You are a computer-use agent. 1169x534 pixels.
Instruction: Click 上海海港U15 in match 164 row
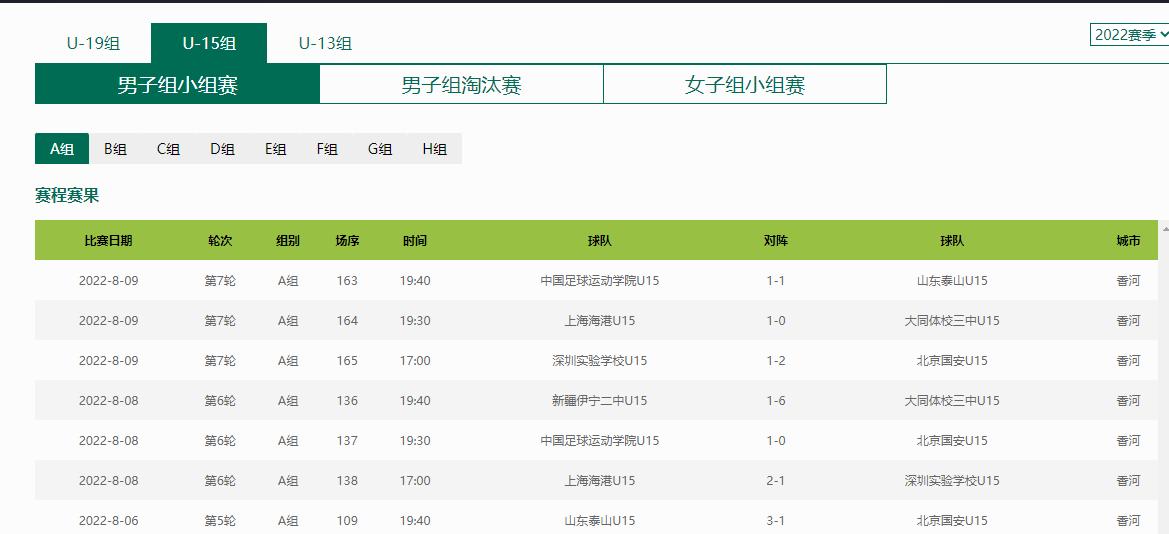click(600, 321)
